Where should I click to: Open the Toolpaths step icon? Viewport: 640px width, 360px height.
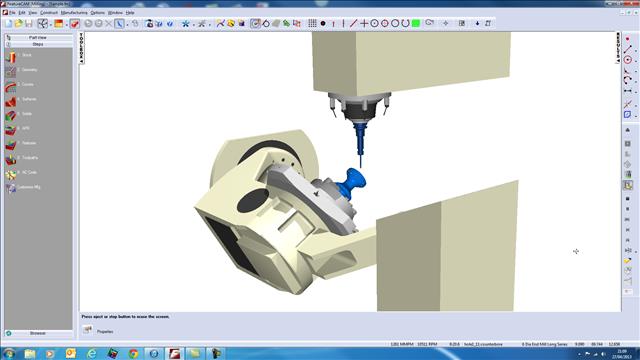11,160
